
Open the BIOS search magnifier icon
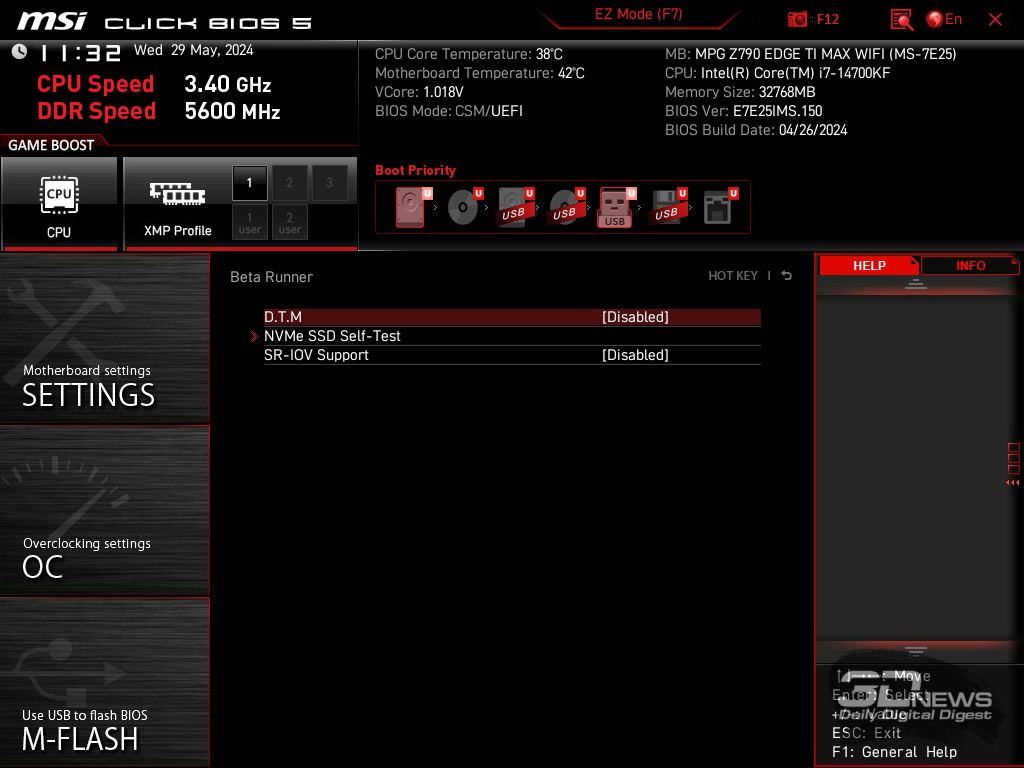(x=902, y=20)
